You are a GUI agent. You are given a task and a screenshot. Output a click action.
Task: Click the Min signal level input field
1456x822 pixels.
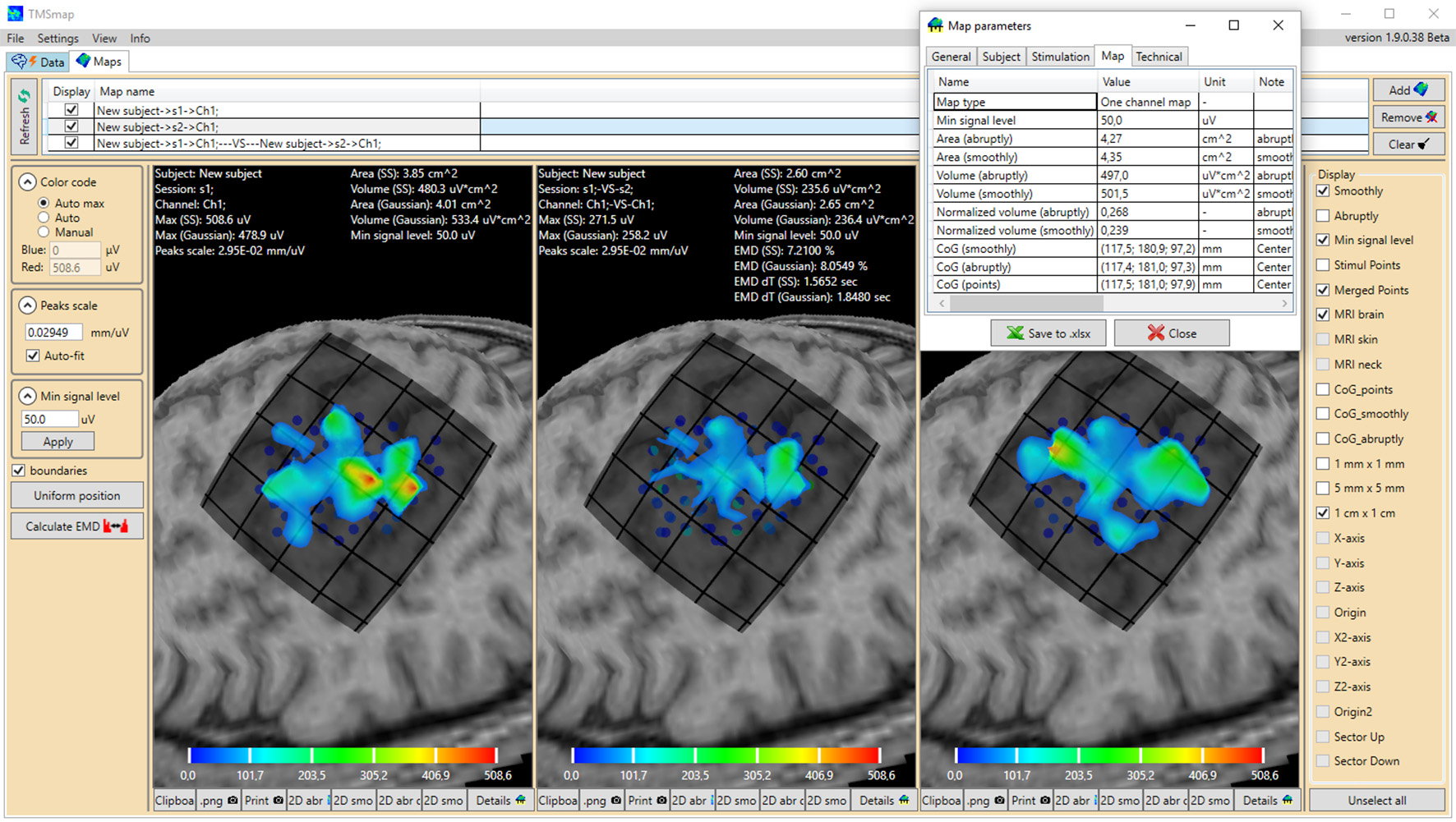pyautogui.click(x=49, y=419)
